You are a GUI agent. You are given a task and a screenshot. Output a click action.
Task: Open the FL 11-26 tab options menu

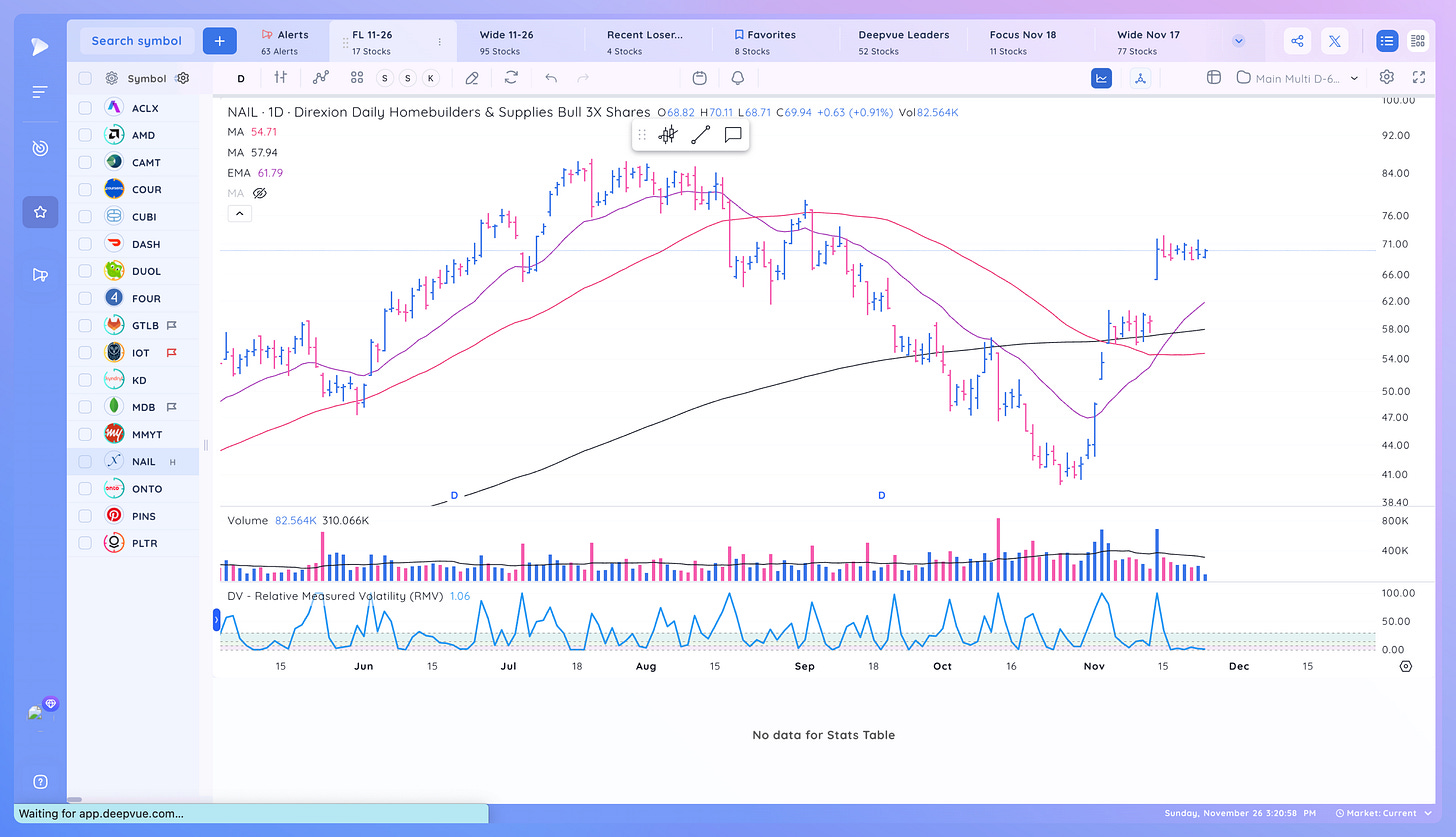coord(439,42)
